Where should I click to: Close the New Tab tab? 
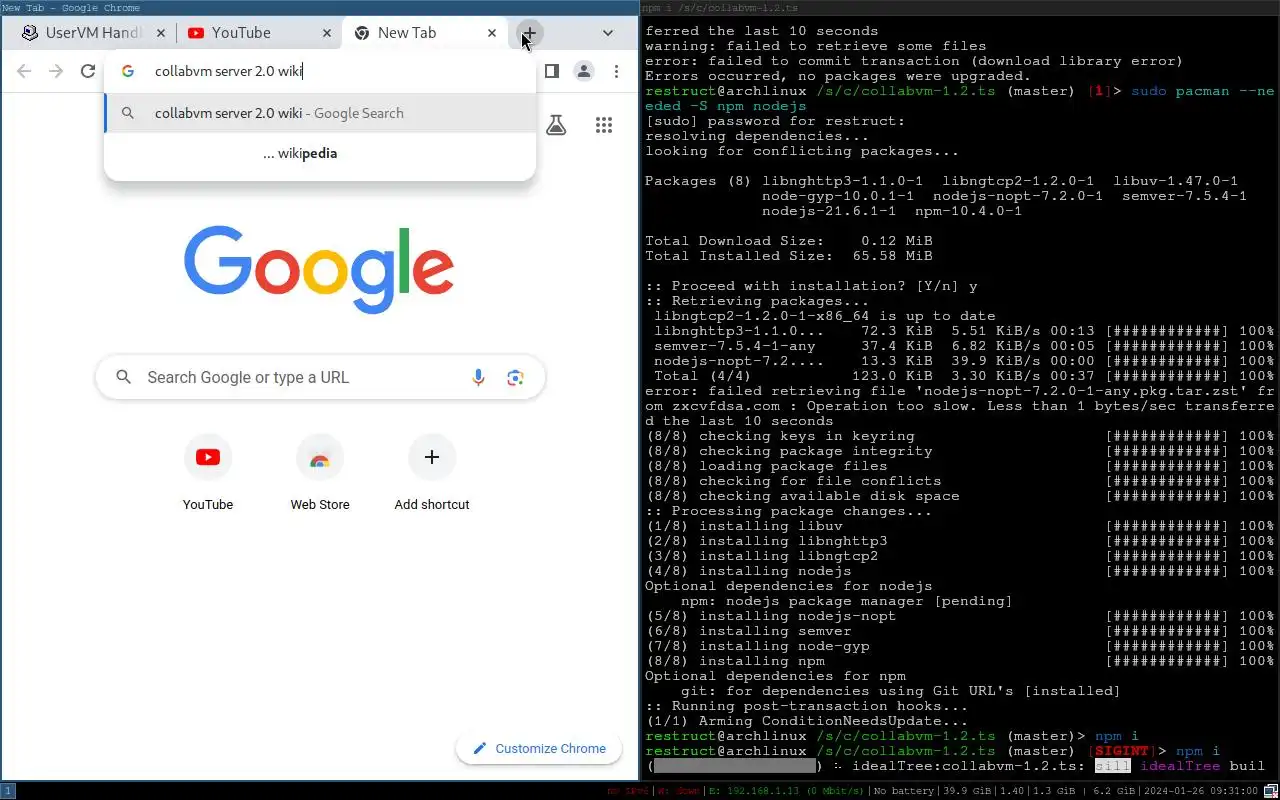[491, 33]
